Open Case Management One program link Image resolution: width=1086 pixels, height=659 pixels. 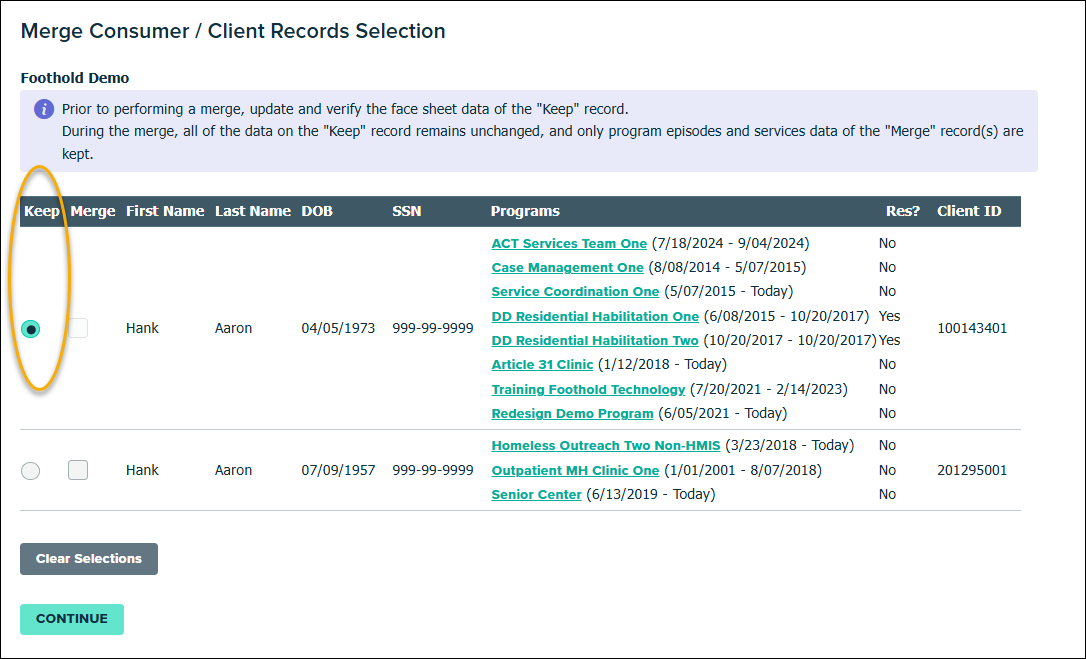(x=567, y=268)
